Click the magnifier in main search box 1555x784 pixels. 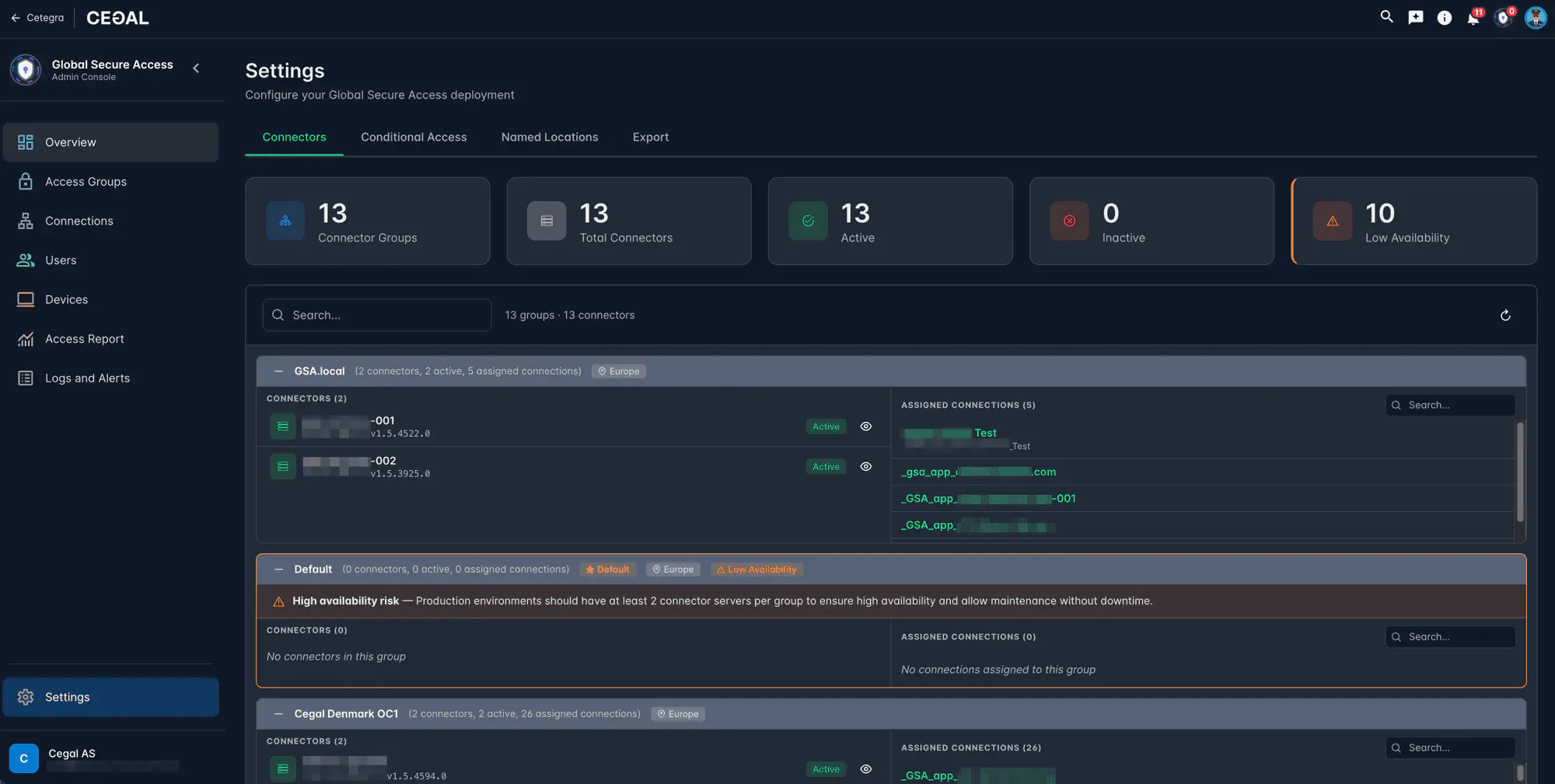click(278, 315)
